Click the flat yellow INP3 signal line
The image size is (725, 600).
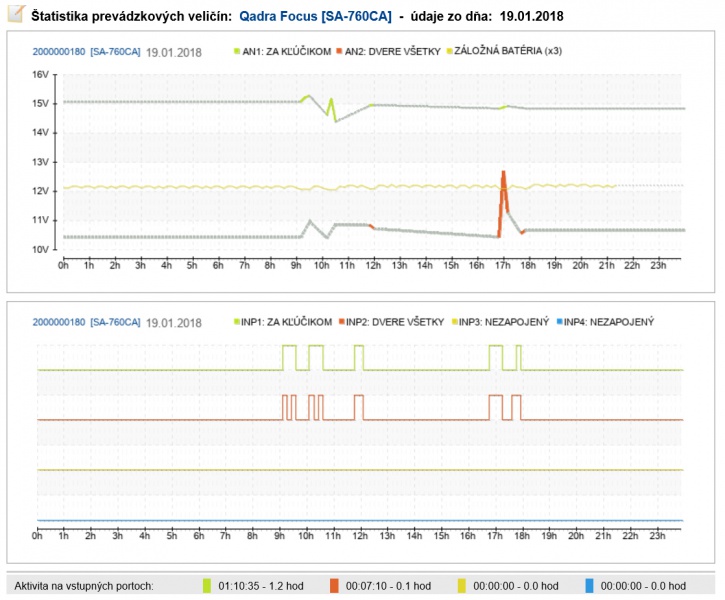point(360,470)
